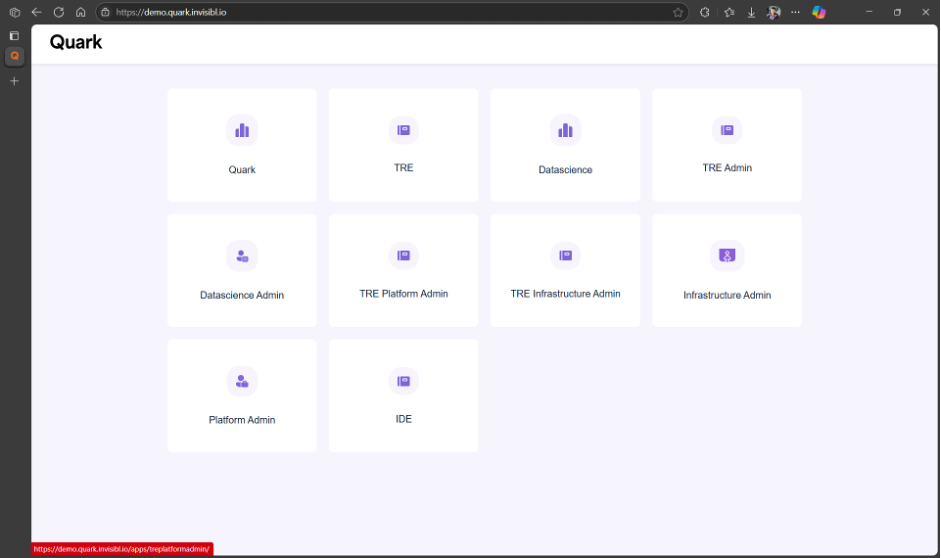This screenshot has height=558, width=941.
Task: Open the workspaces icon in title bar
Action: click(x=15, y=12)
